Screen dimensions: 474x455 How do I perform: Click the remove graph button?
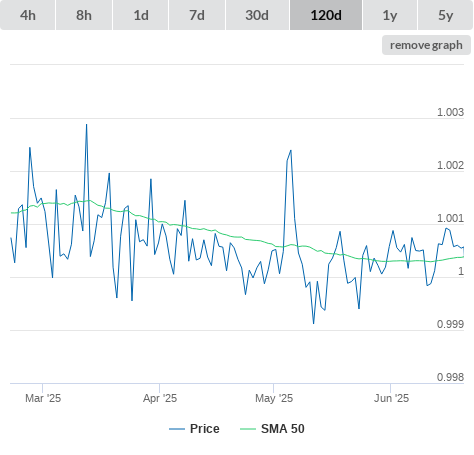click(426, 45)
